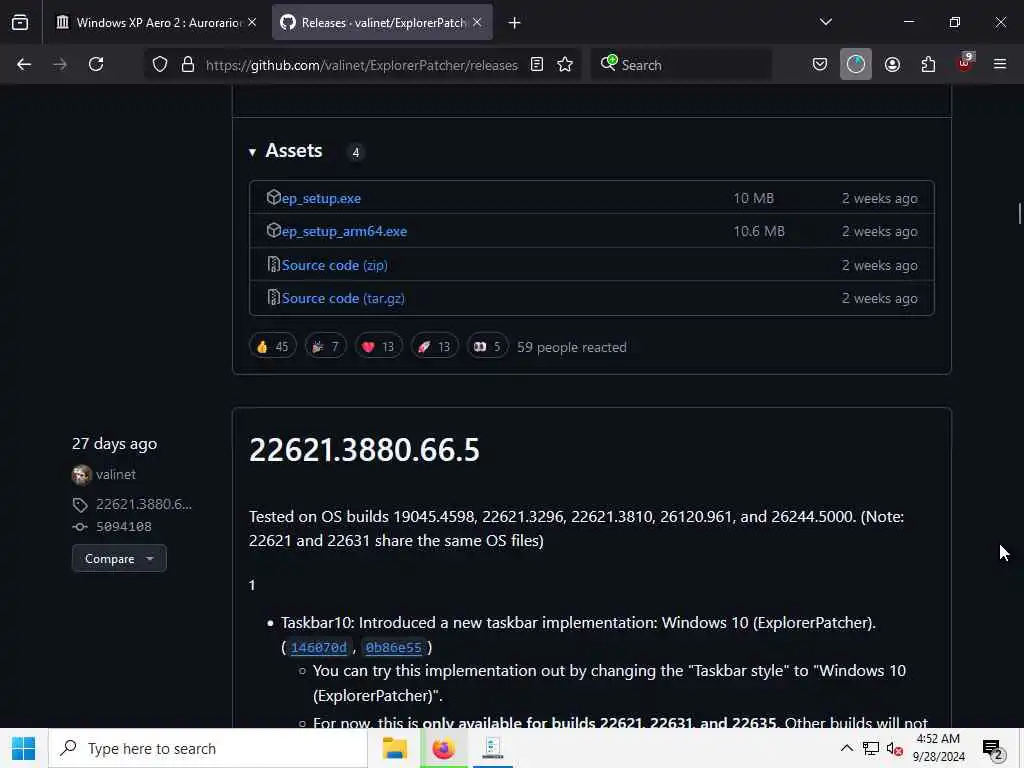Toggle reader view icon

537,65
